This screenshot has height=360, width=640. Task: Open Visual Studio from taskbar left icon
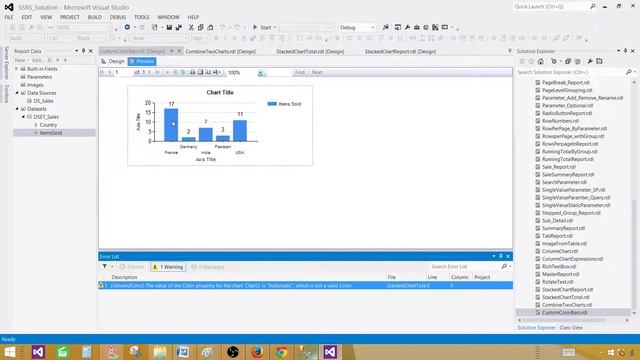pyautogui.click(x=38, y=352)
